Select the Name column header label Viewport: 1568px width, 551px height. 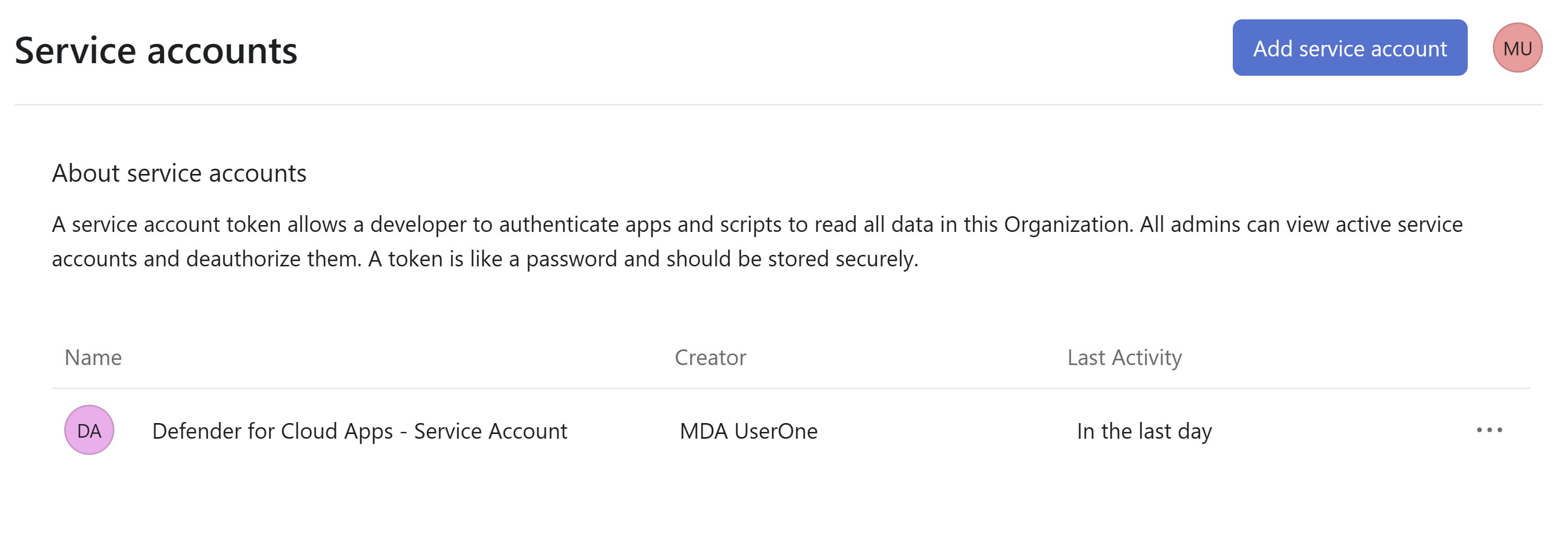click(93, 357)
